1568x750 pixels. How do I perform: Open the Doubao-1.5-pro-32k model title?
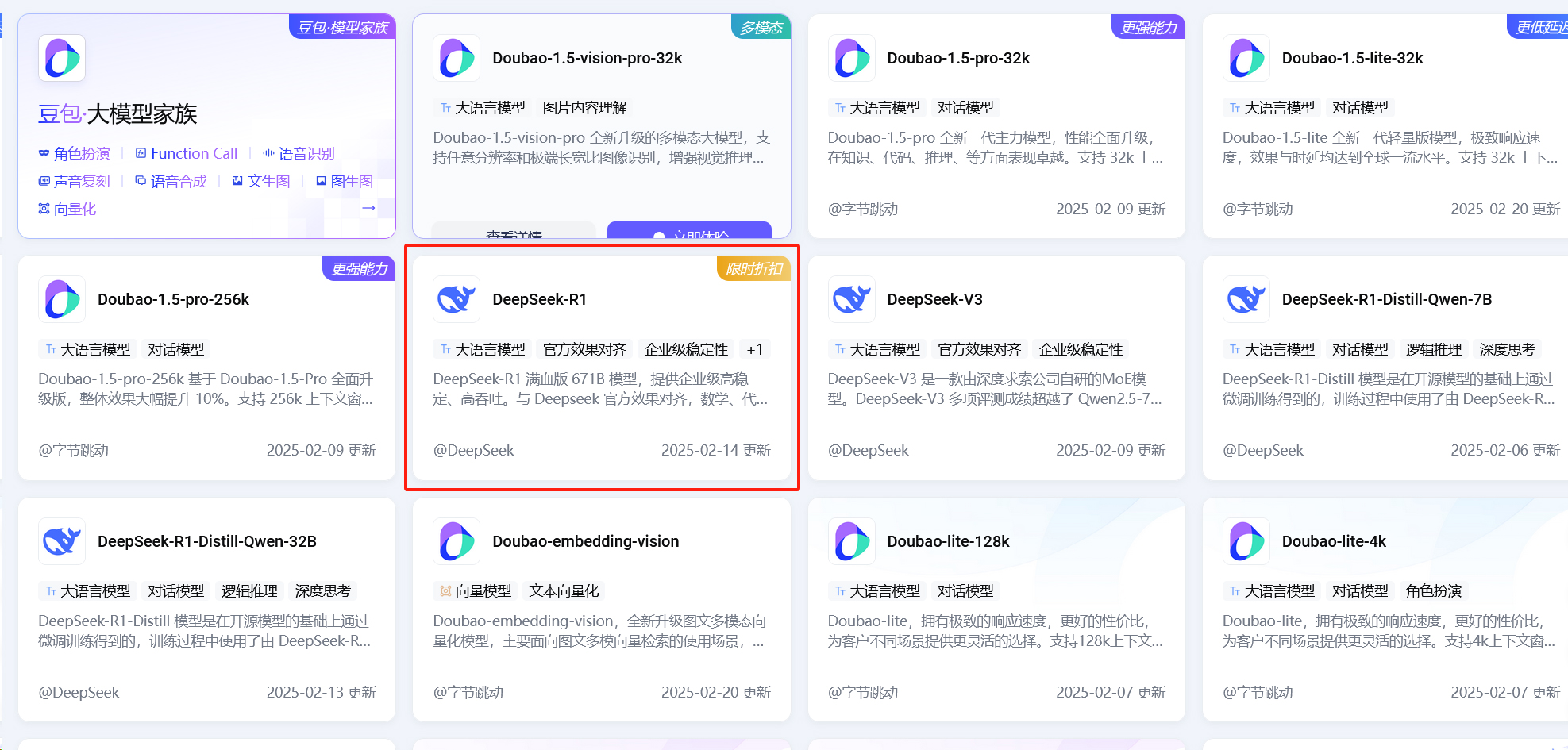pyautogui.click(x=958, y=58)
